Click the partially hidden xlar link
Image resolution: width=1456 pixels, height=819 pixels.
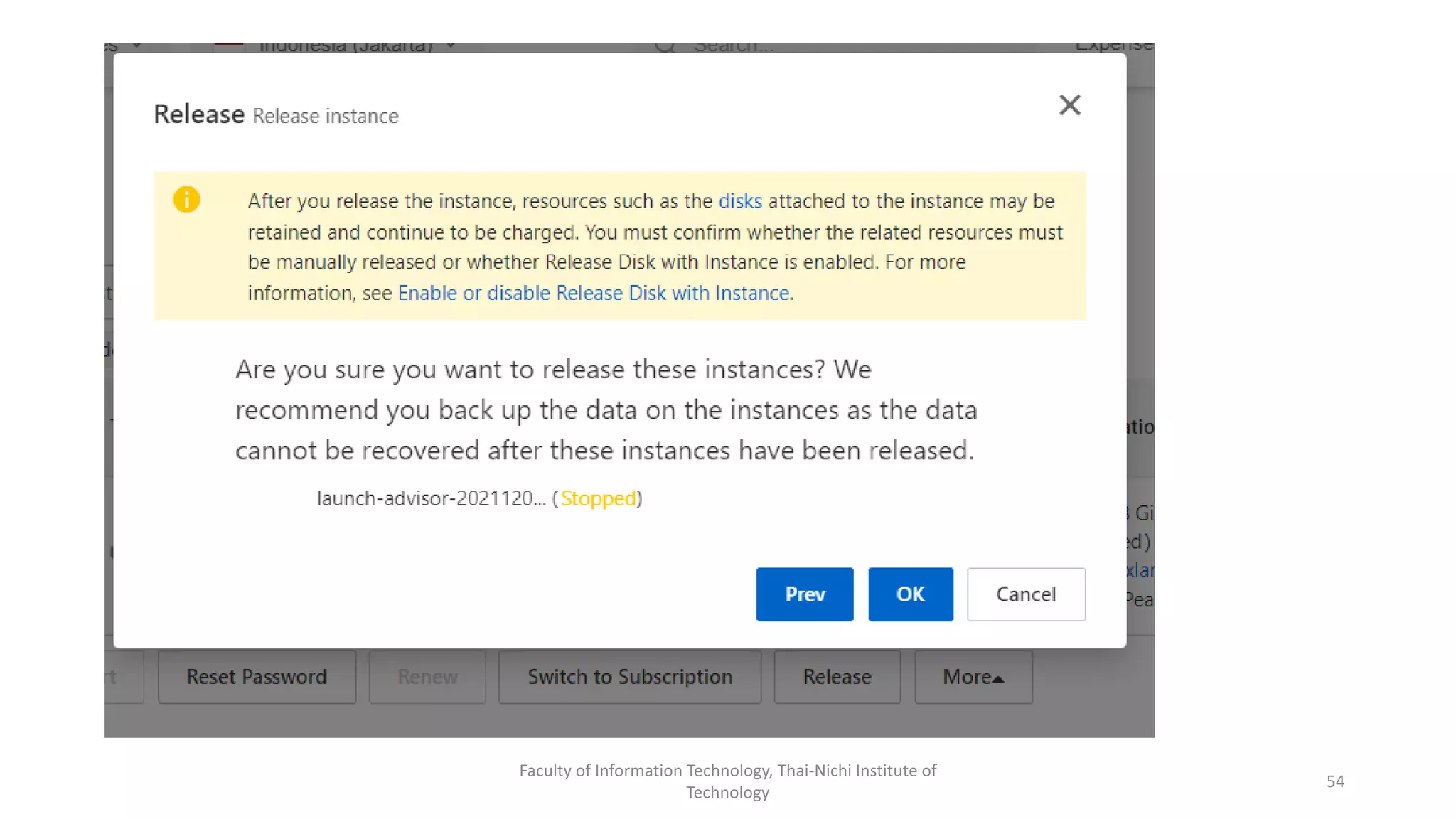(1140, 570)
